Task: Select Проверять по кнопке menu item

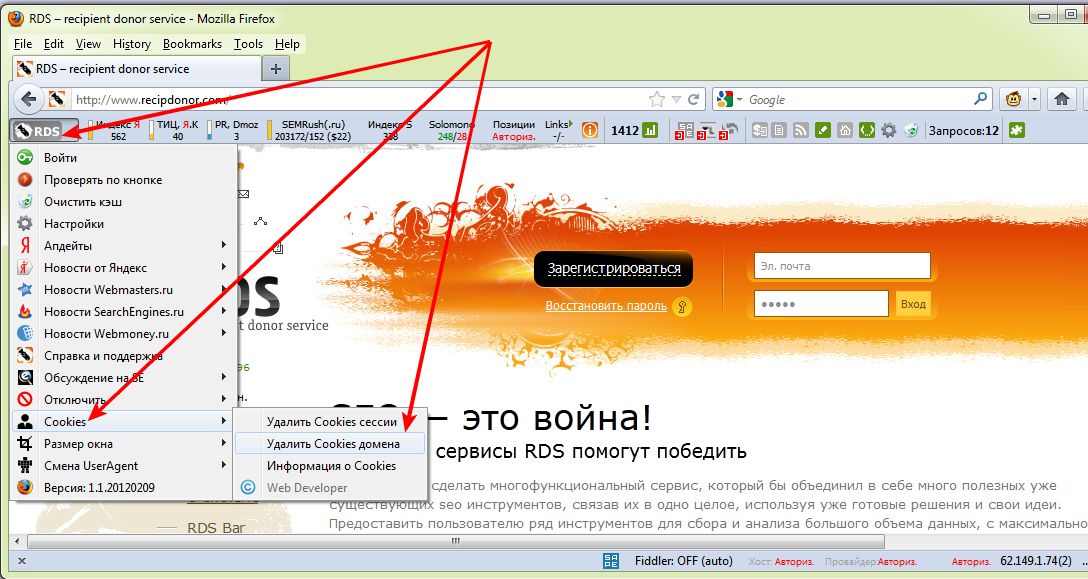Action: coord(124,180)
